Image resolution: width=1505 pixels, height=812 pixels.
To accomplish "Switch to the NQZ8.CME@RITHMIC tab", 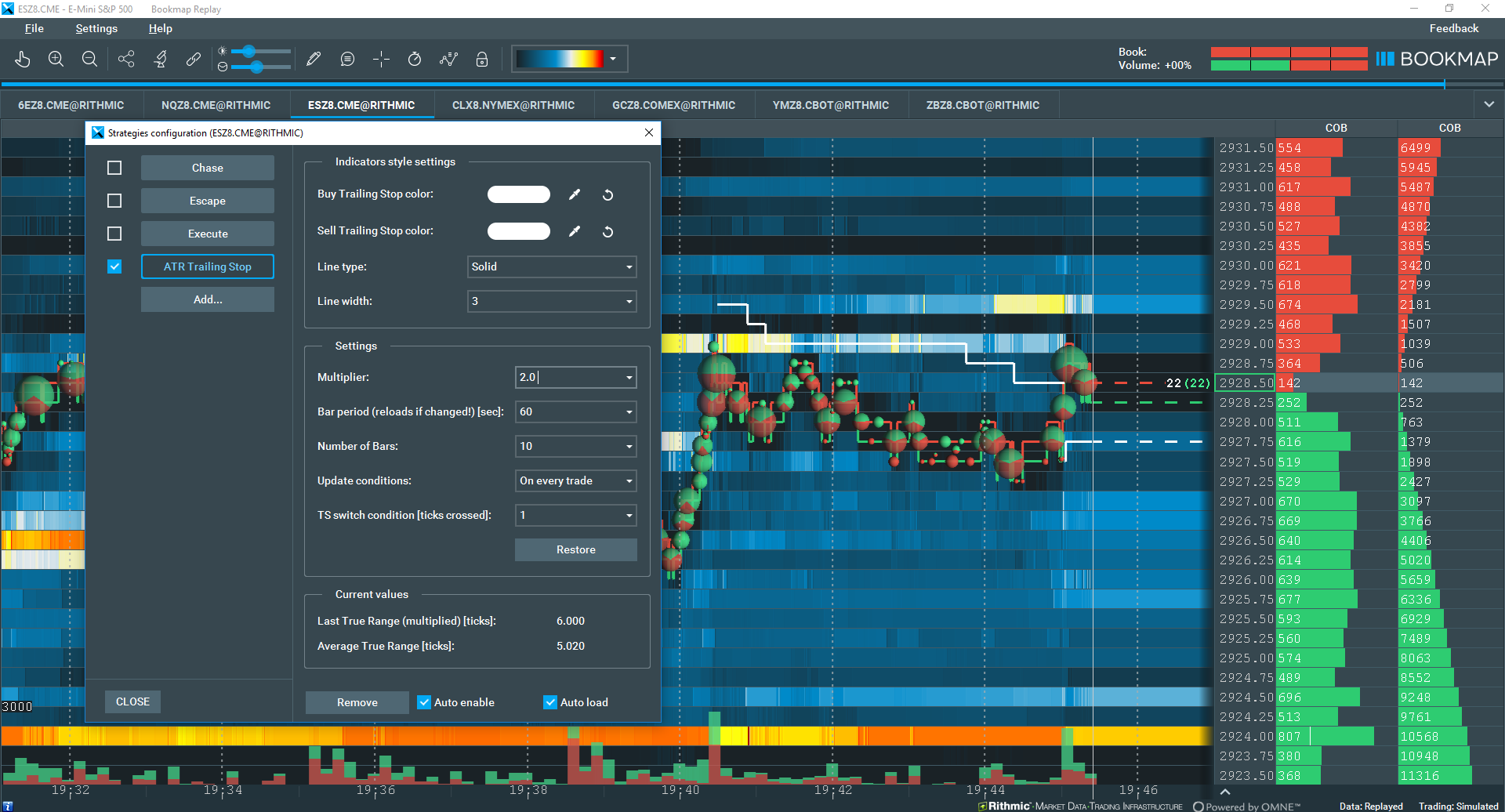I will 216,105.
